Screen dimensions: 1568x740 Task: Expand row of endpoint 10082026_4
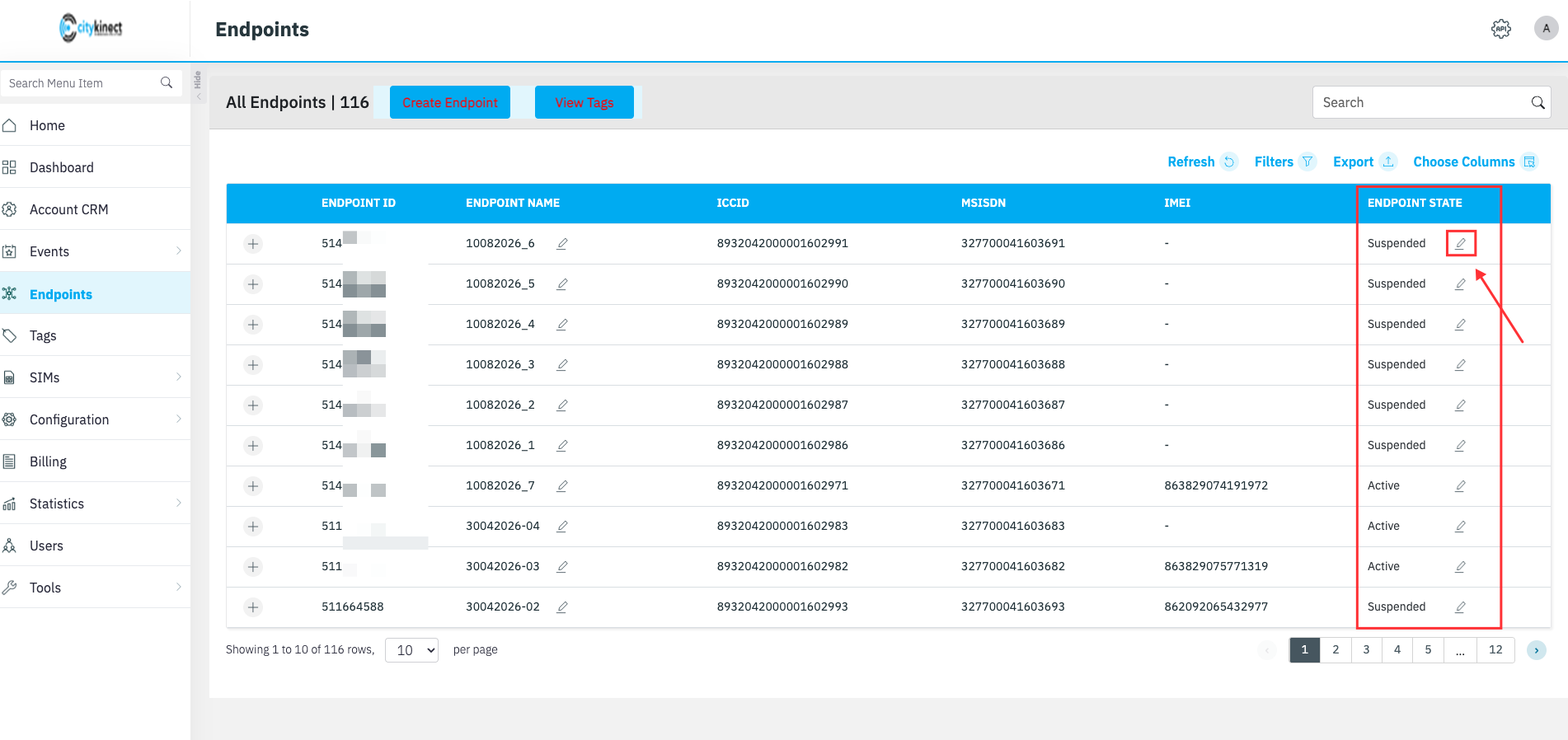pyautogui.click(x=253, y=325)
